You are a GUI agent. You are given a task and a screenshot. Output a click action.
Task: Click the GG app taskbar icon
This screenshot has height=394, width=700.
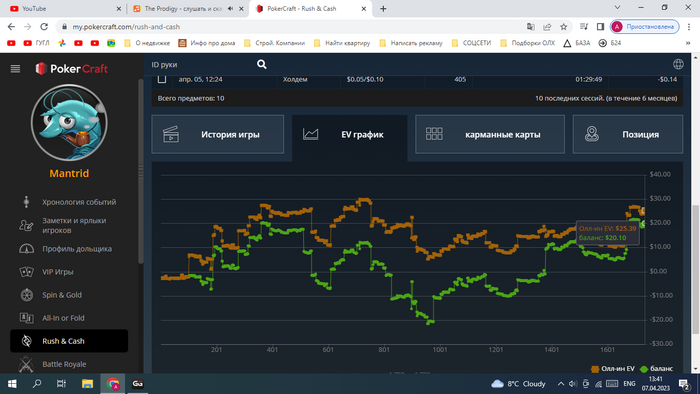(x=138, y=384)
